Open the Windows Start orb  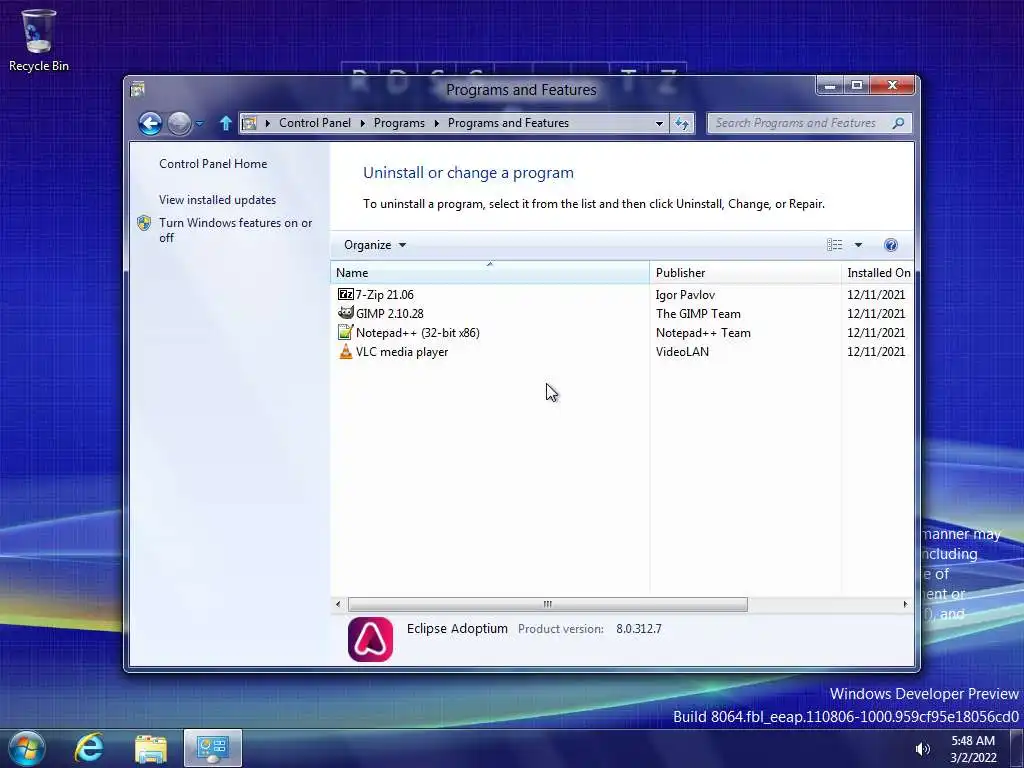pyautogui.click(x=27, y=748)
